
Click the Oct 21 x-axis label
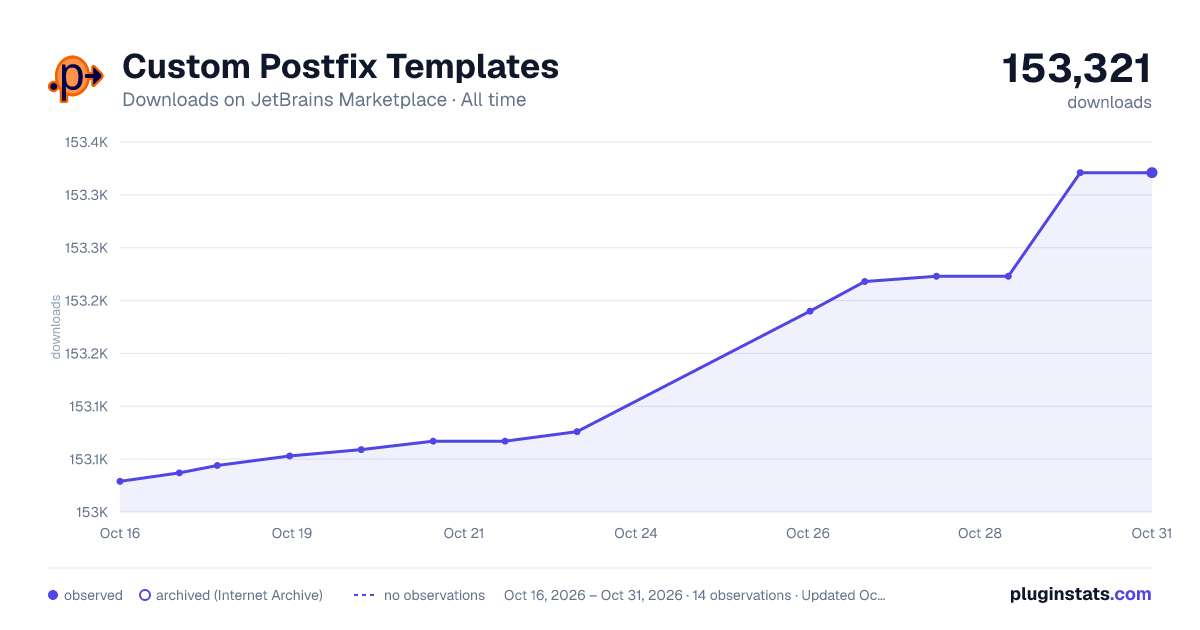[x=464, y=533]
